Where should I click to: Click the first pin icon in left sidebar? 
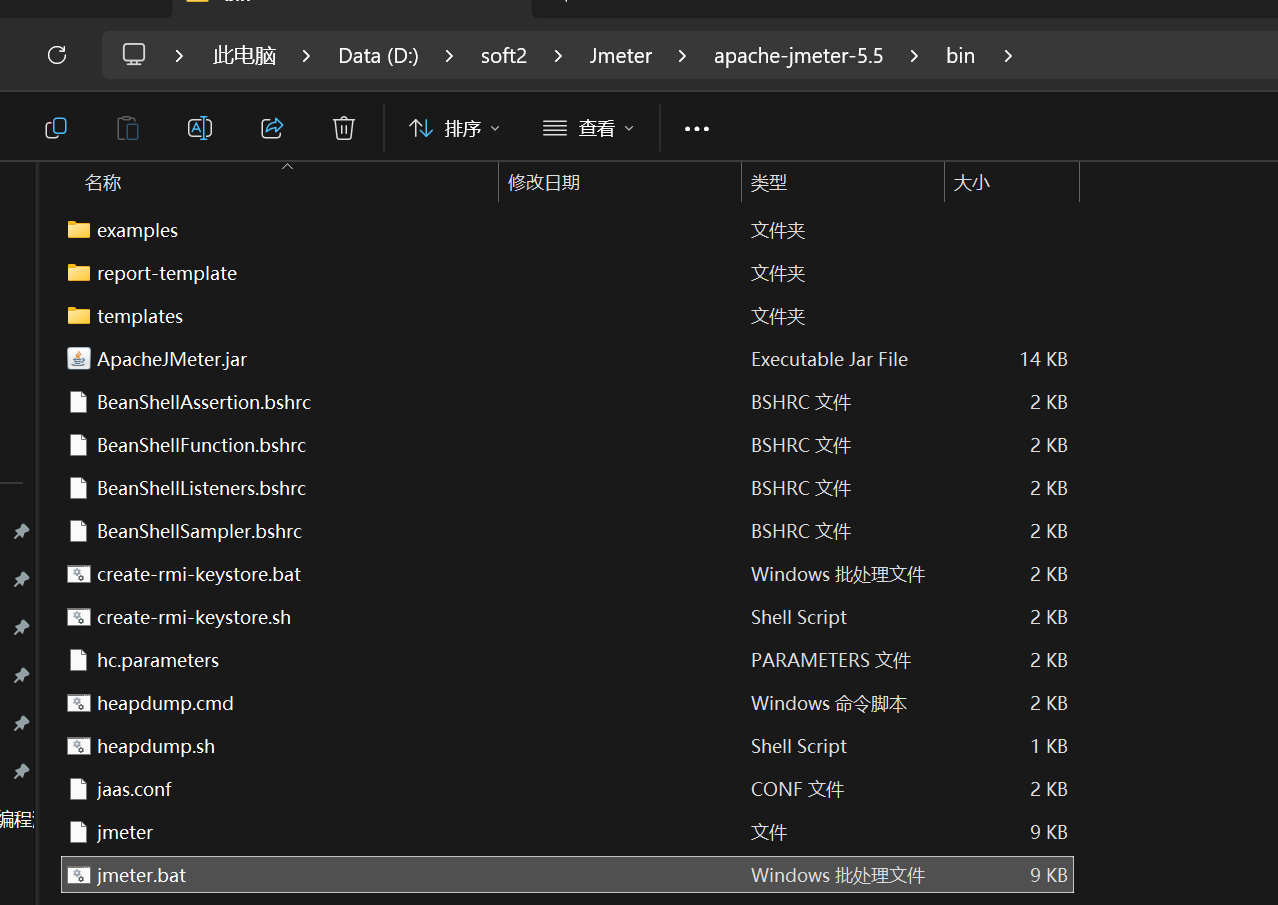pos(20,531)
